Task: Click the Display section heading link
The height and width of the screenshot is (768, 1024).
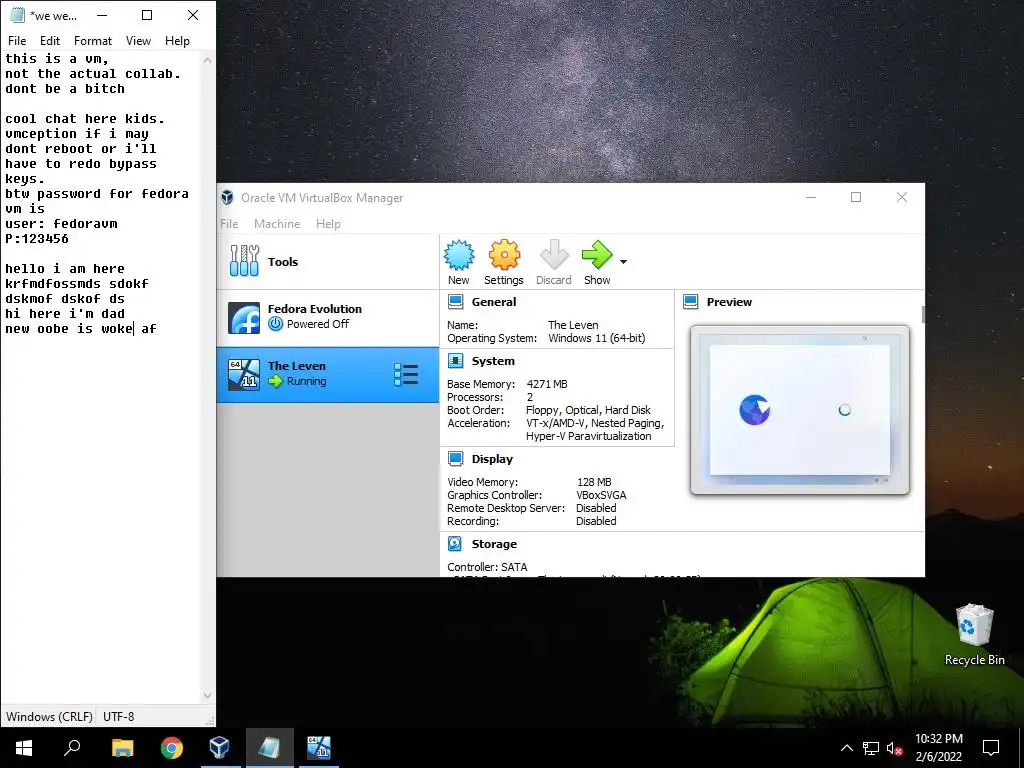Action: tap(492, 458)
